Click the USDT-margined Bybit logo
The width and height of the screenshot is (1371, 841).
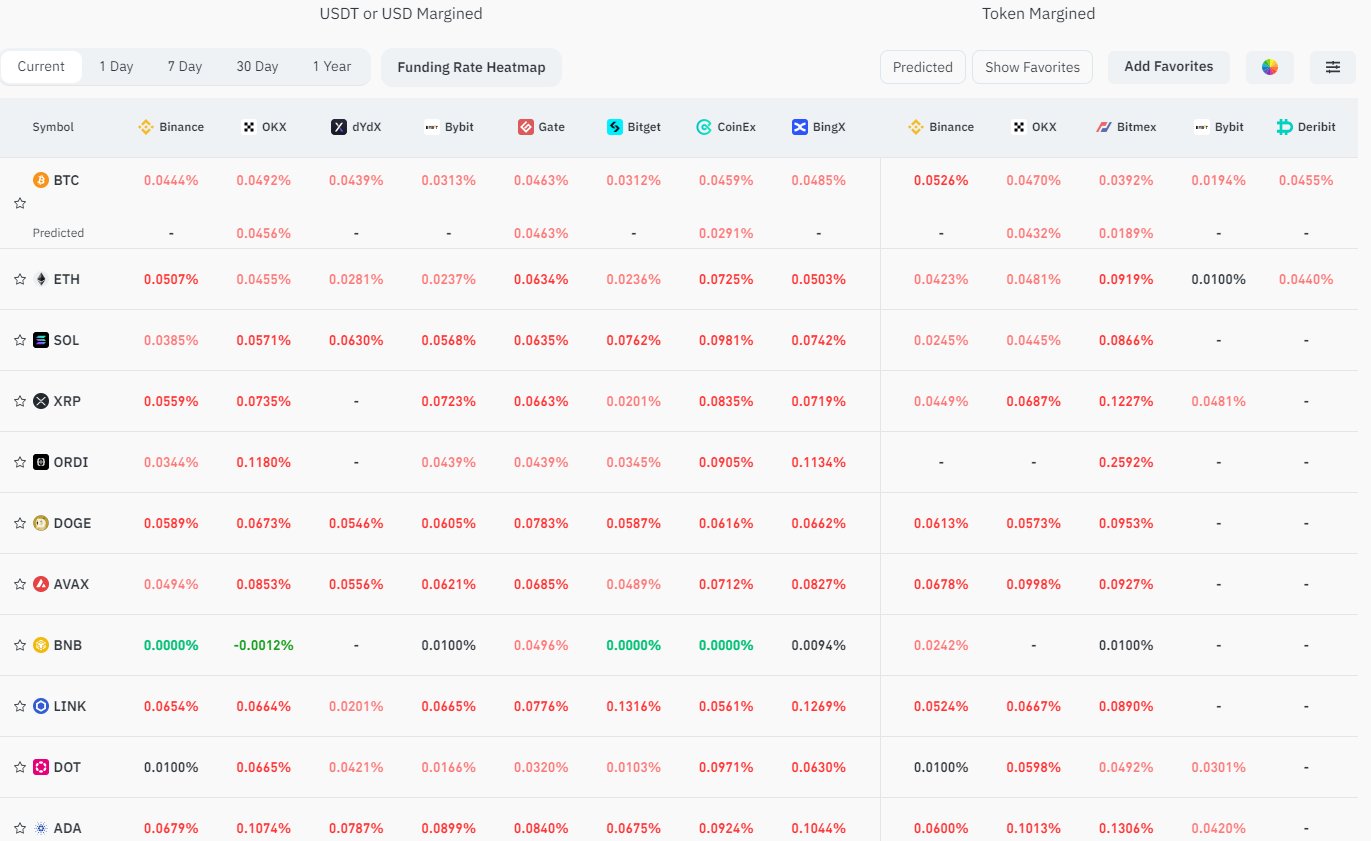432,127
